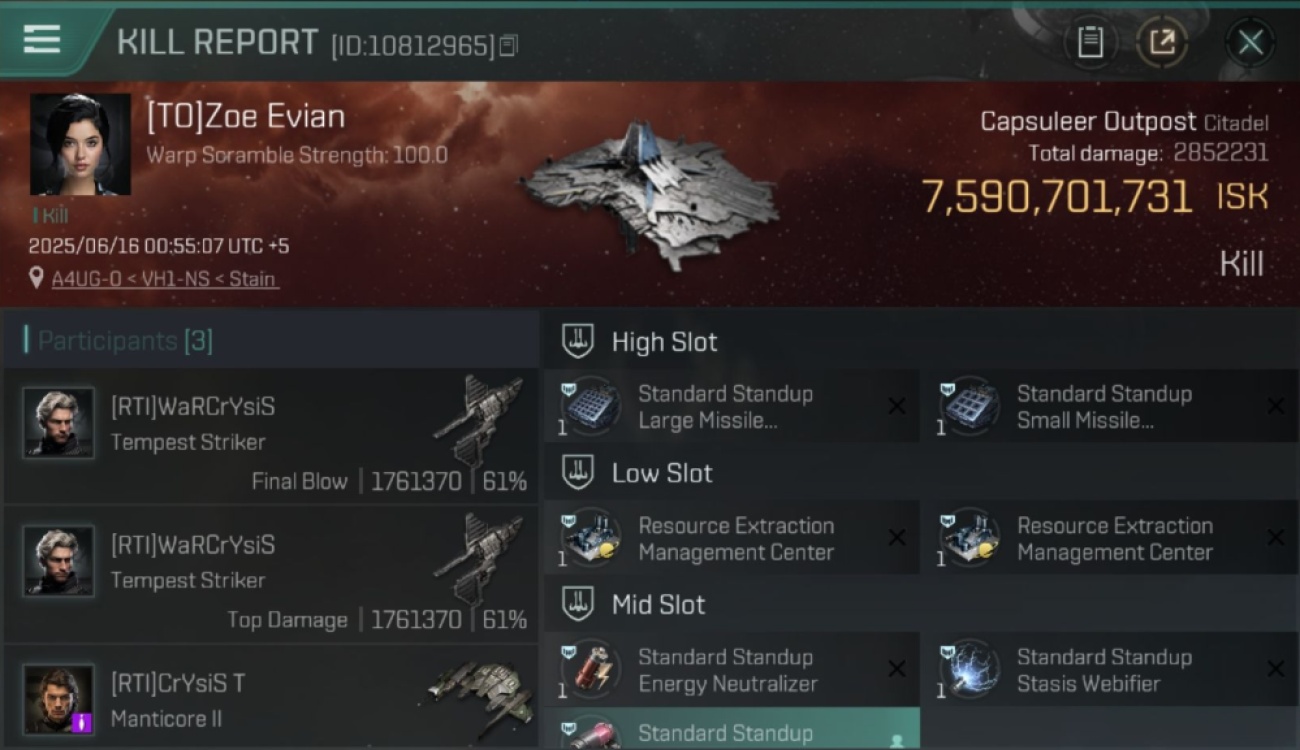Open the A4UG-0 location link
The image size is (1300, 750).
tap(165, 279)
